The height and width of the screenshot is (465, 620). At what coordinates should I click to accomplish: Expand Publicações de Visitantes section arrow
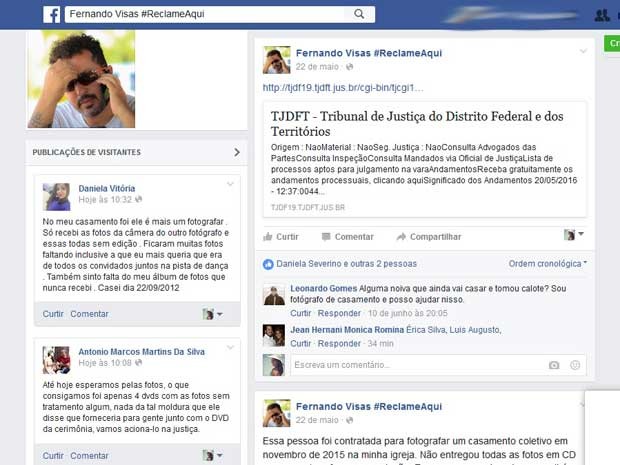pos(237,152)
